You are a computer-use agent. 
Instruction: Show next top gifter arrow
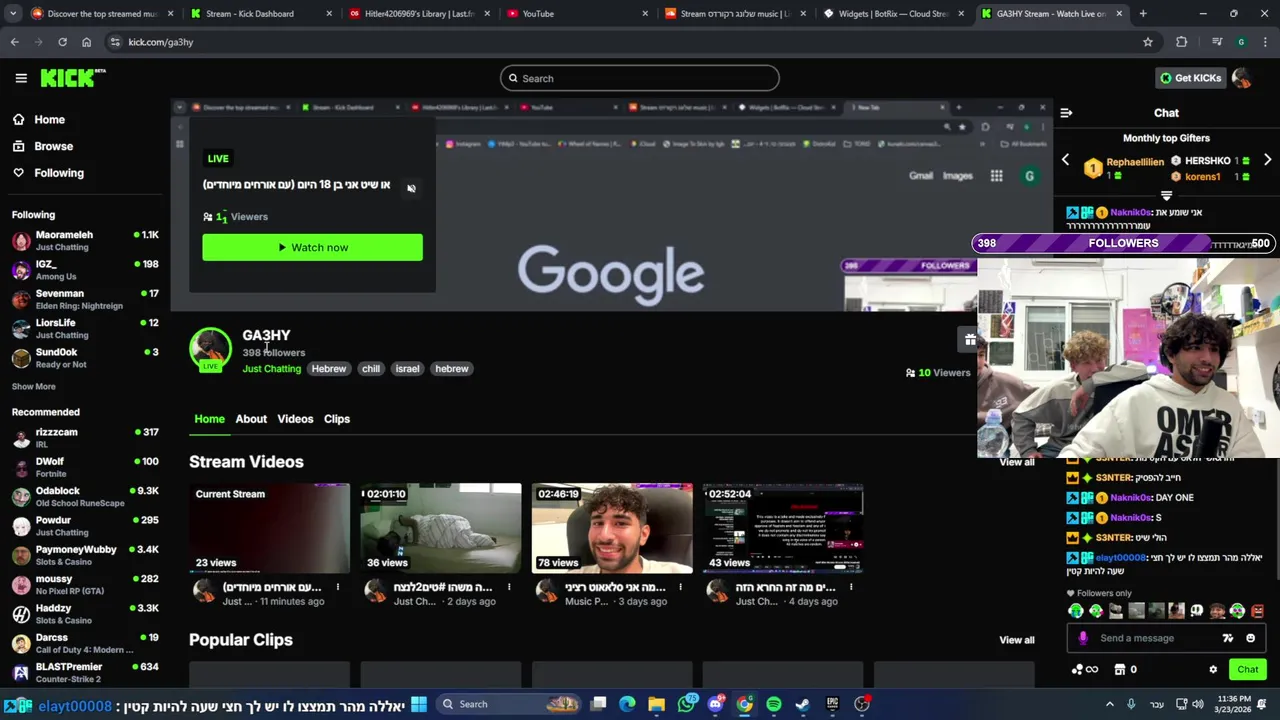click(x=1267, y=160)
